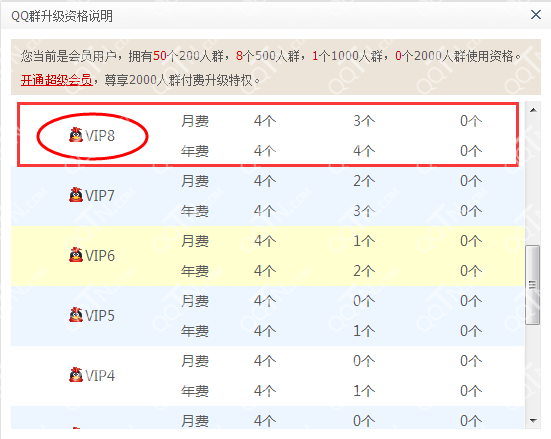This screenshot has height=439, width=551.
Task: Click the VIP7 label text
Action: [x=100, y=196]
